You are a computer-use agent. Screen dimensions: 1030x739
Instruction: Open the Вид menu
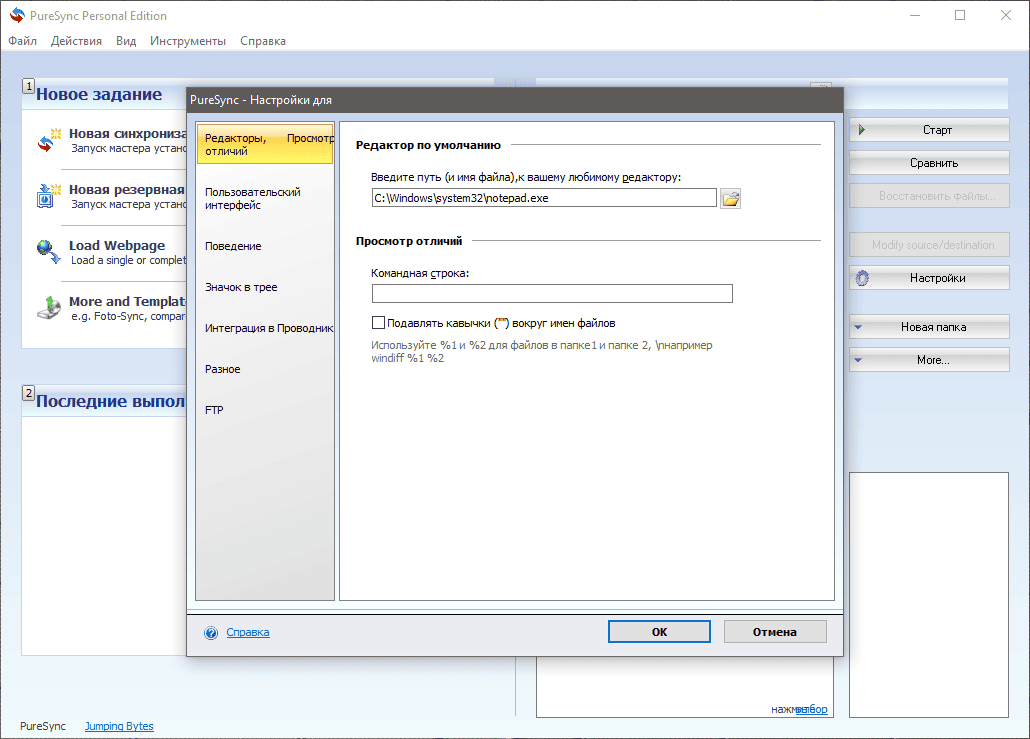click(x=126, y=41)
